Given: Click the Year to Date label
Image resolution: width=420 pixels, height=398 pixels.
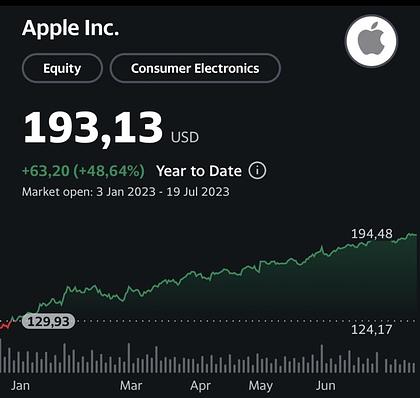Looking at the screenshot, I should point(199,171).
